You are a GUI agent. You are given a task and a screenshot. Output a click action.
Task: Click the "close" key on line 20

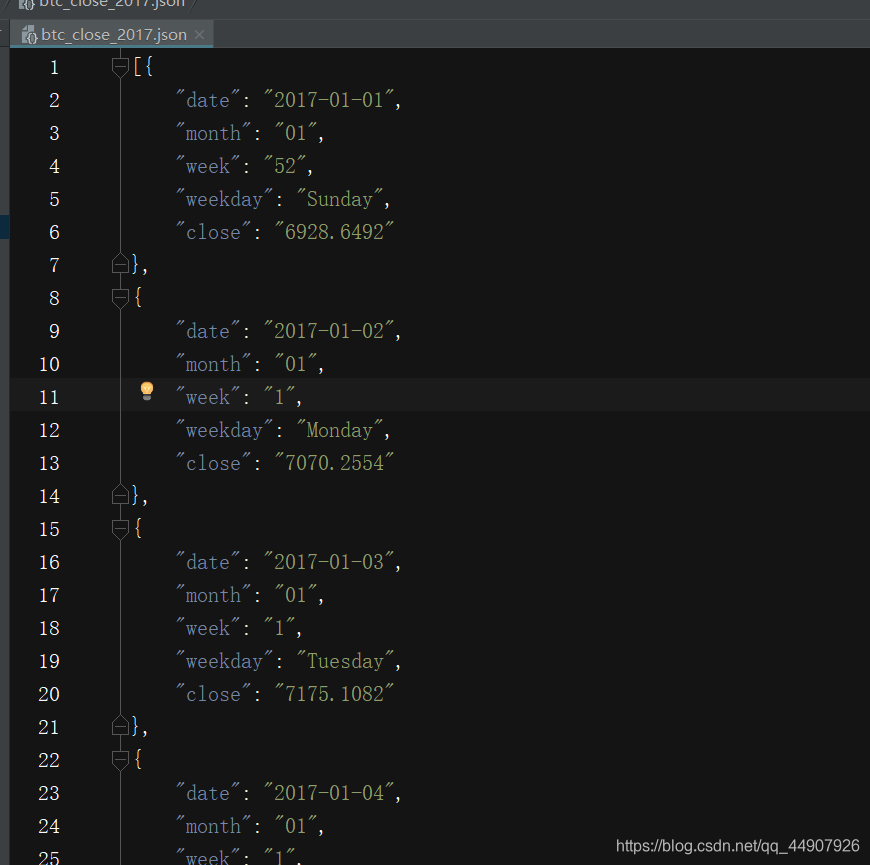(x=213, y=694)
